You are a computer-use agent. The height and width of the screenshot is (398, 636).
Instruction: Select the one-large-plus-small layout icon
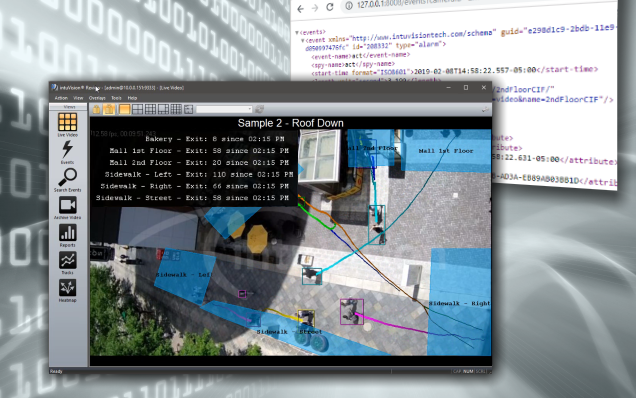[x=163, y=109]
